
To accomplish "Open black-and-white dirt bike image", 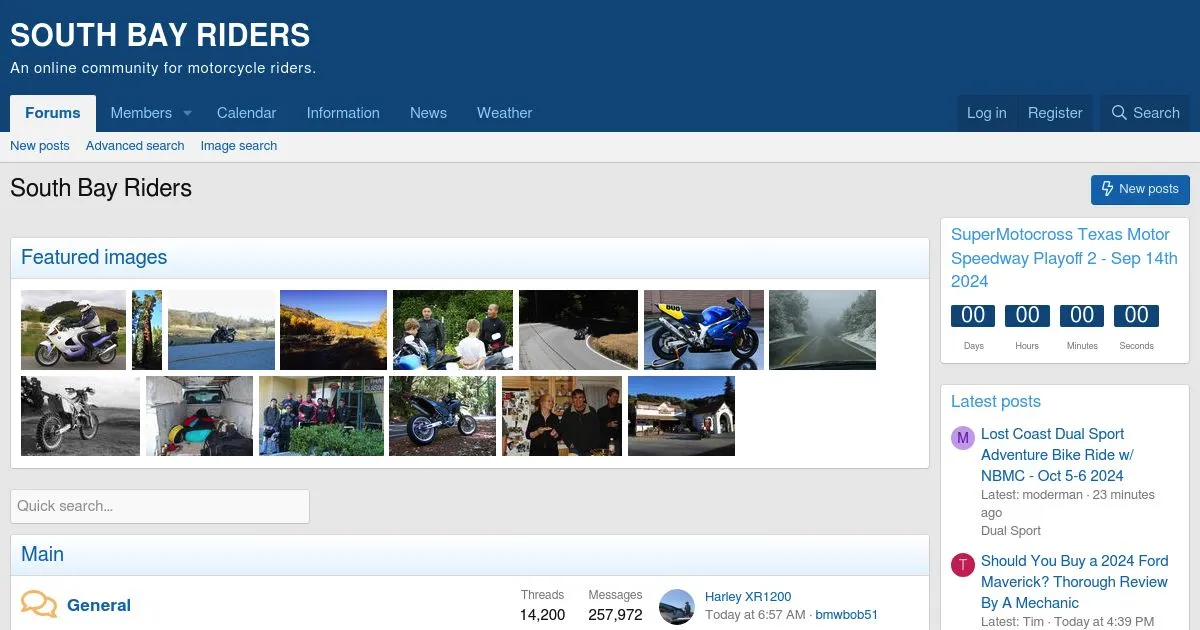I will click(x=80, y=416).
